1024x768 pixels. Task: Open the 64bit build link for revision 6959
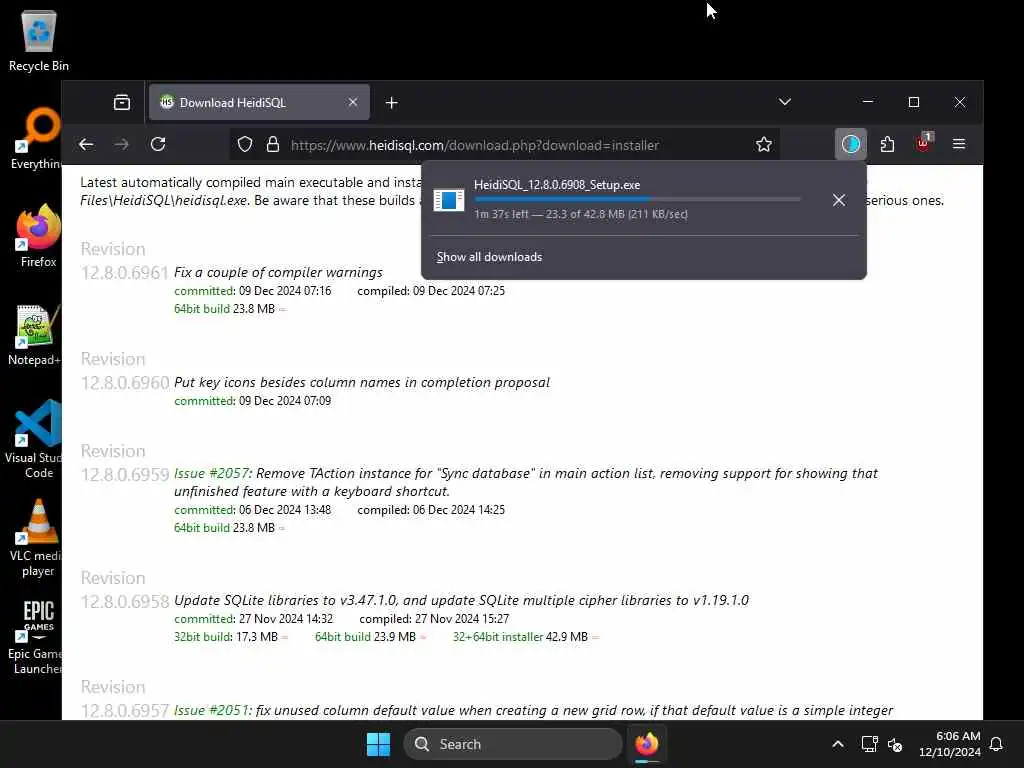pos(202,528)
